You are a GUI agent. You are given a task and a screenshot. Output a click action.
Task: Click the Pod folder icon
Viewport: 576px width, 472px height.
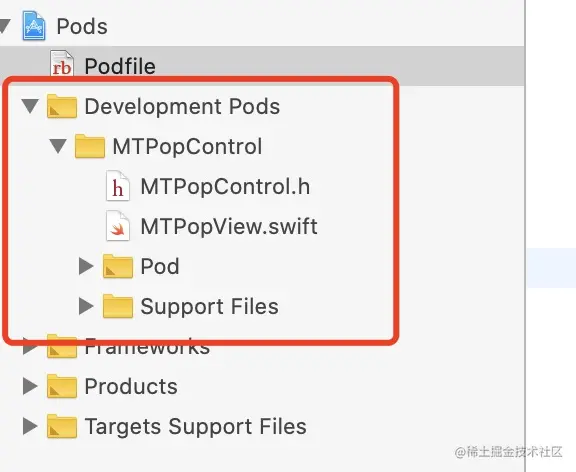pos(118,266)
